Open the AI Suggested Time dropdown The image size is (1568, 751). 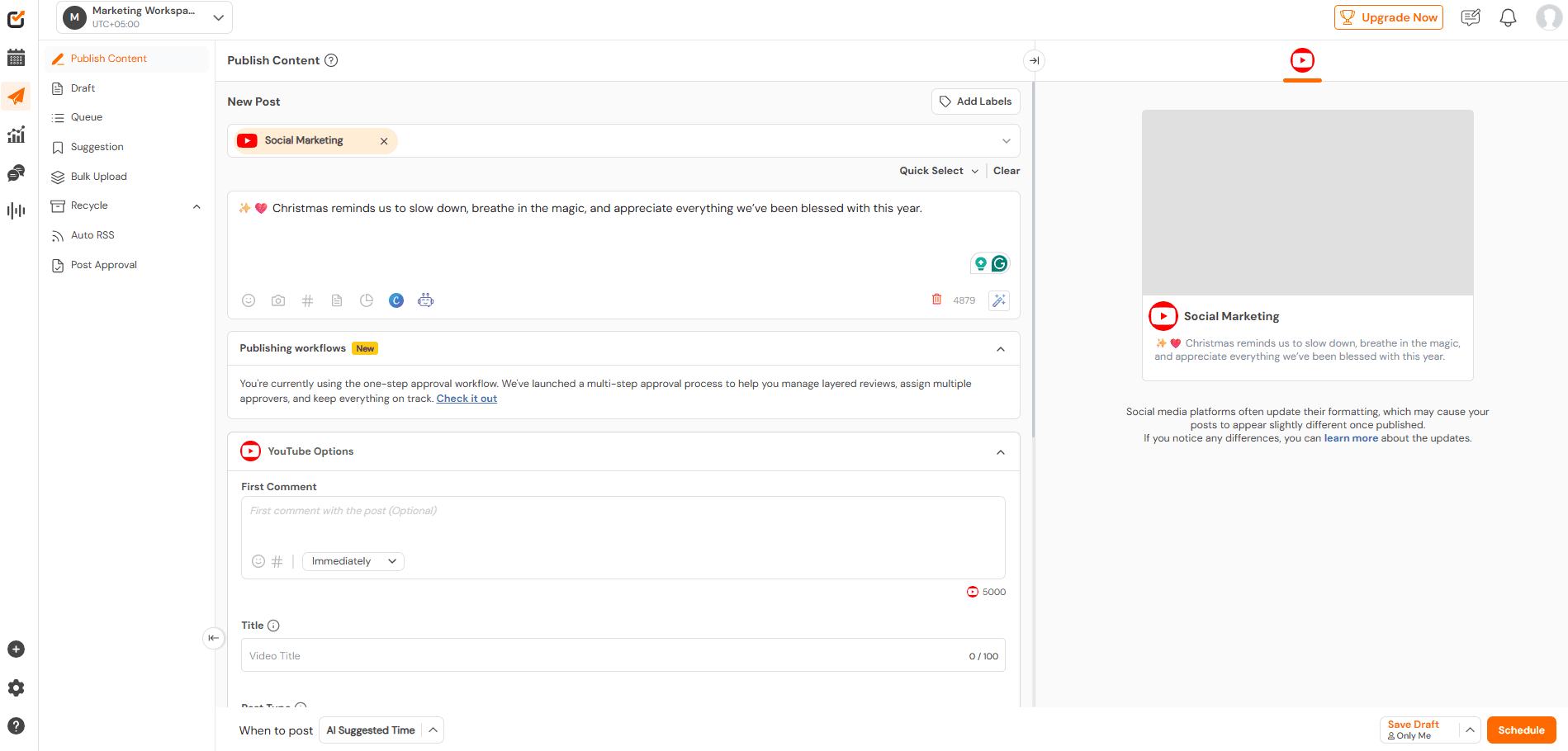click(x=381, y=730)
